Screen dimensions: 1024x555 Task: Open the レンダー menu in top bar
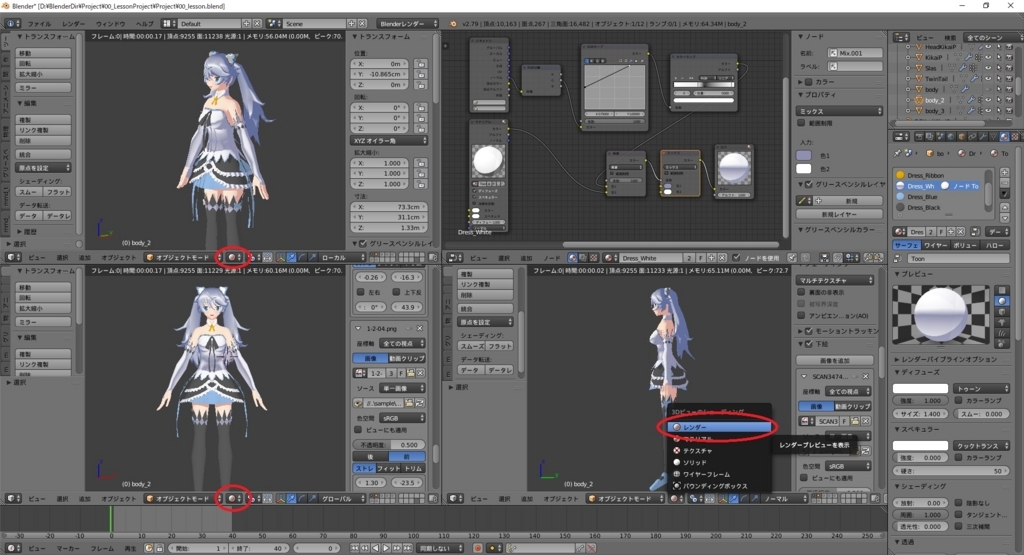(x=73, y=24)
